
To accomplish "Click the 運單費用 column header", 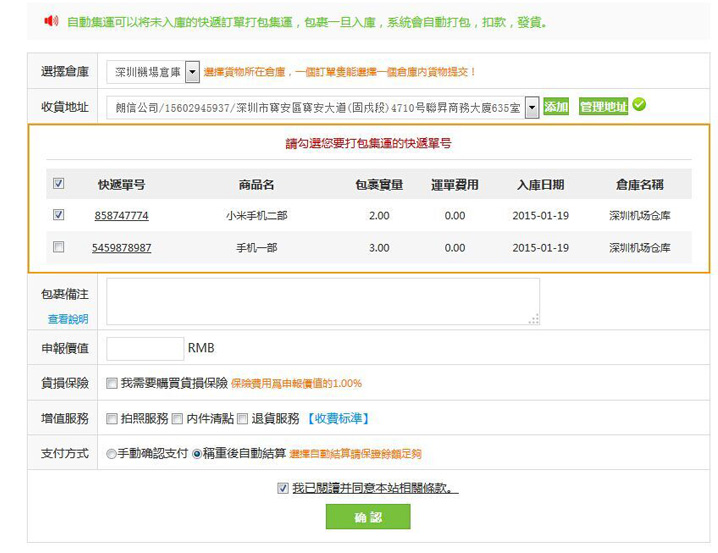I will pyautogui.click(x=455, y=184).
